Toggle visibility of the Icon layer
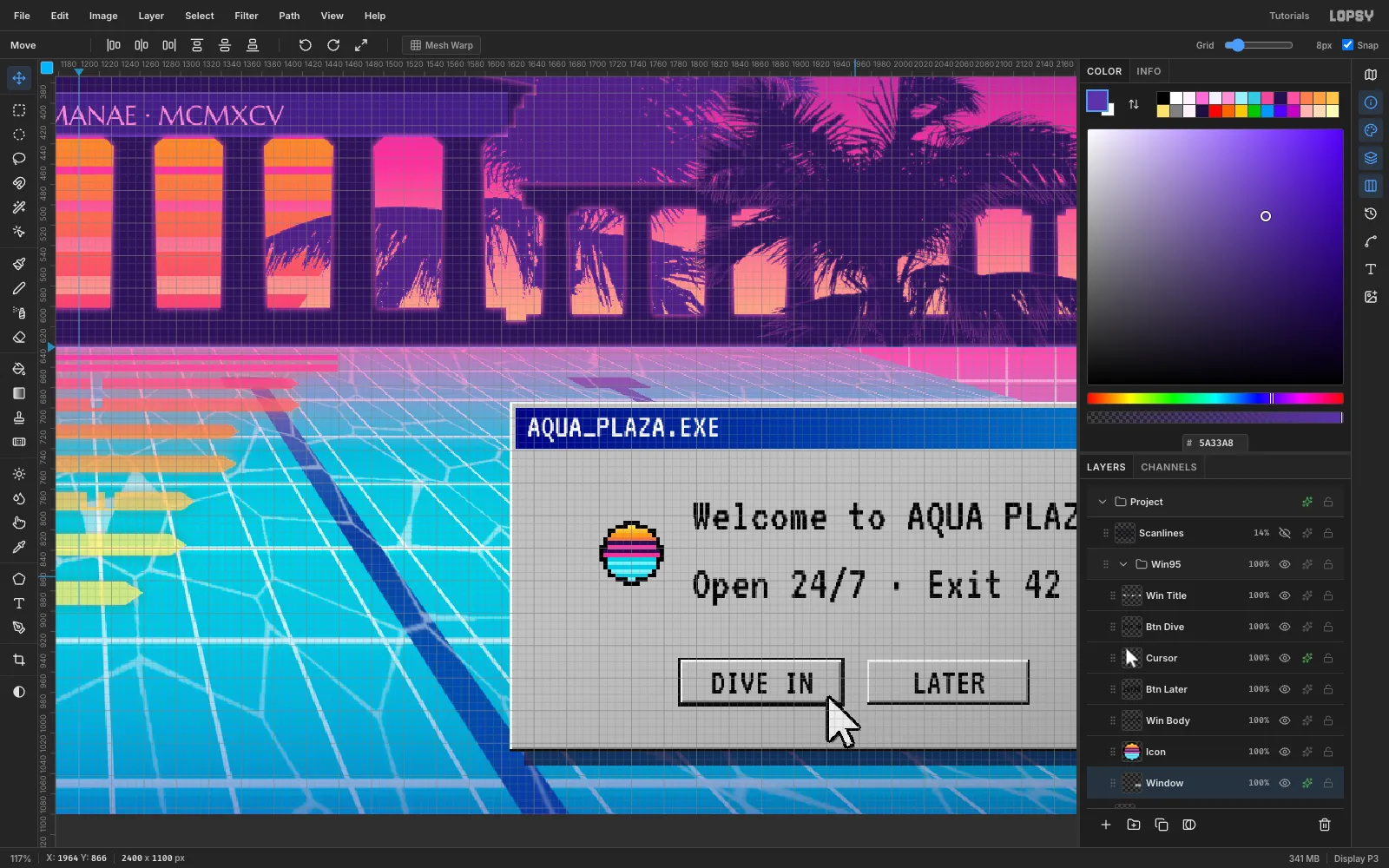1389x868 pixels. (x=1285, y=752)
